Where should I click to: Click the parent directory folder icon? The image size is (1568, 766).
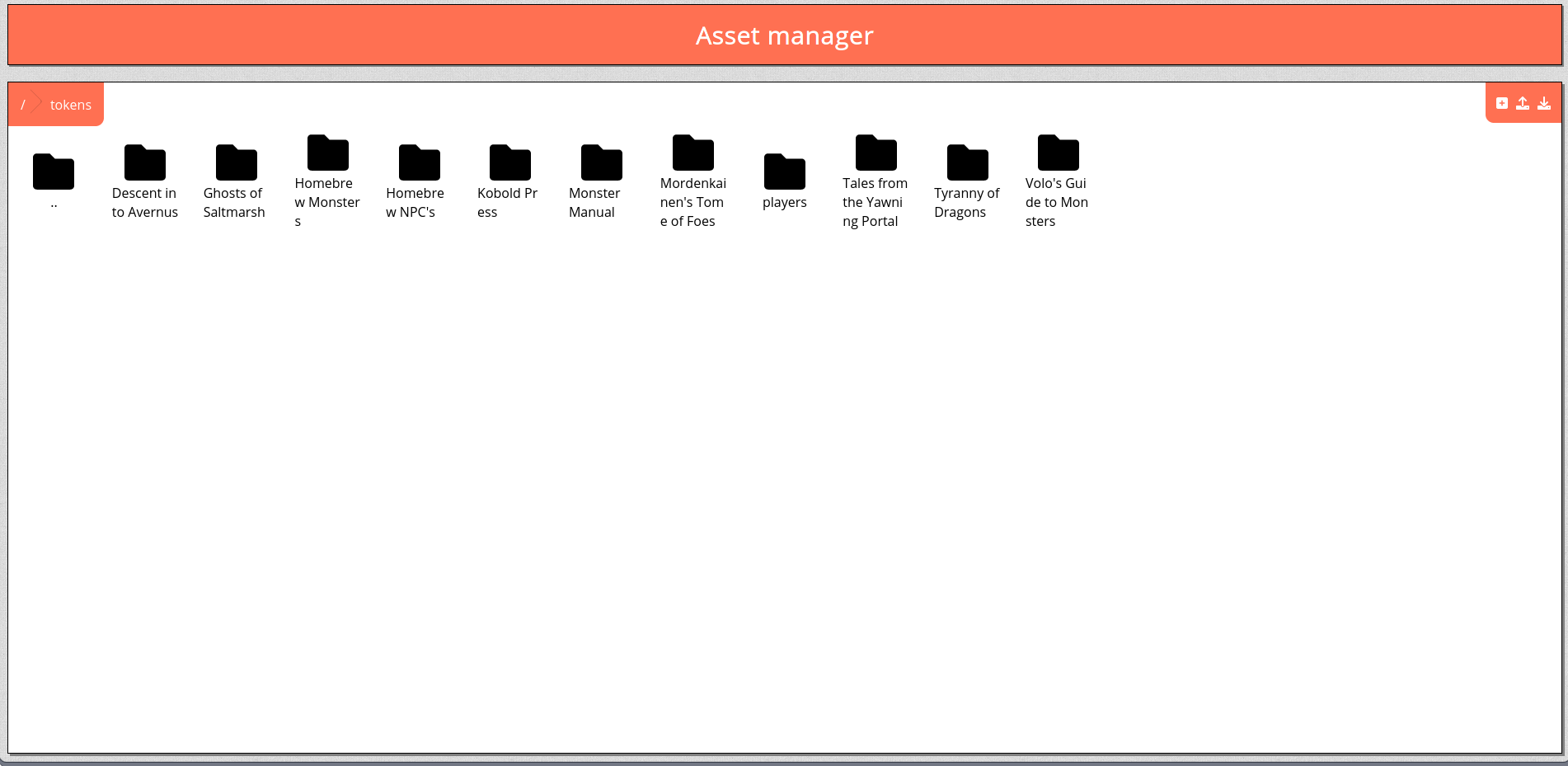(54, 172)
